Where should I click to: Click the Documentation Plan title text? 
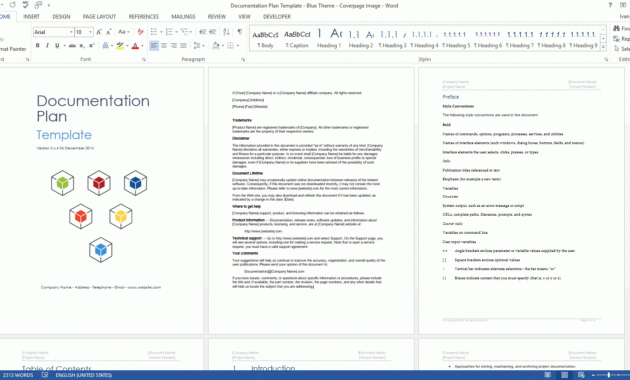coord(93,108)
